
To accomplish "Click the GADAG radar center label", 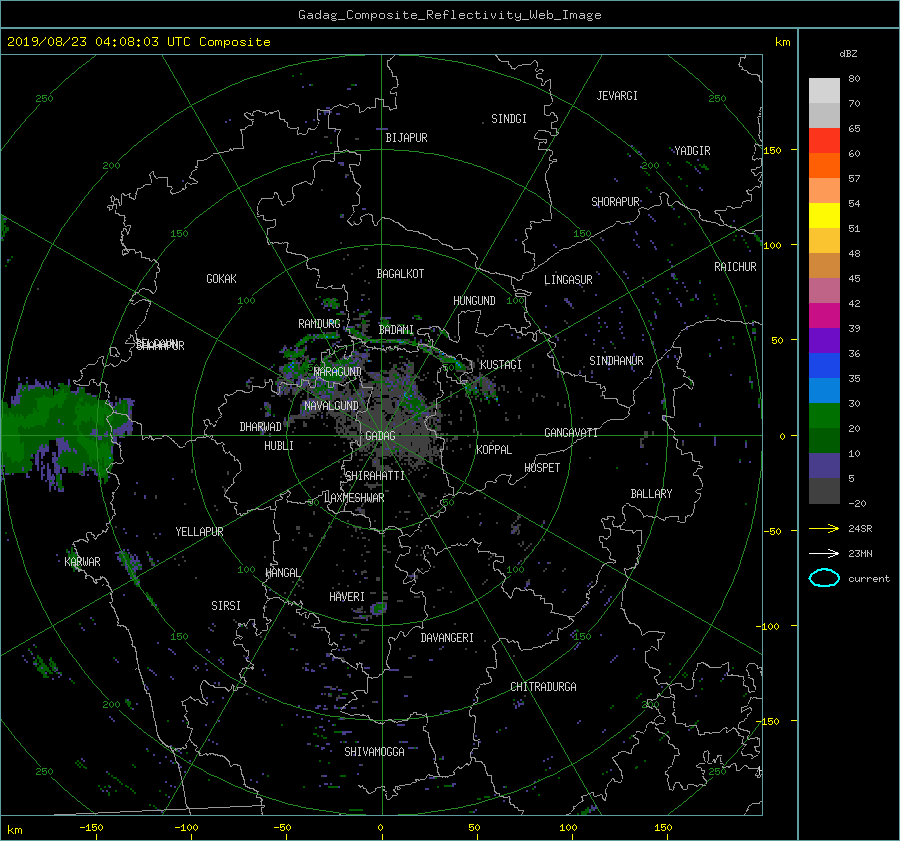I will 380,436.
